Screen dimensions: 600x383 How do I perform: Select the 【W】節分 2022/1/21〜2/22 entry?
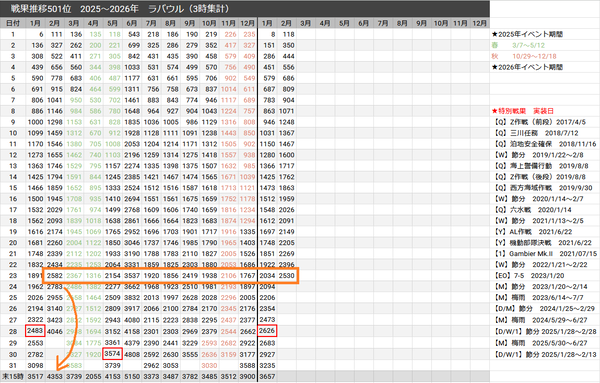[540, 264]
